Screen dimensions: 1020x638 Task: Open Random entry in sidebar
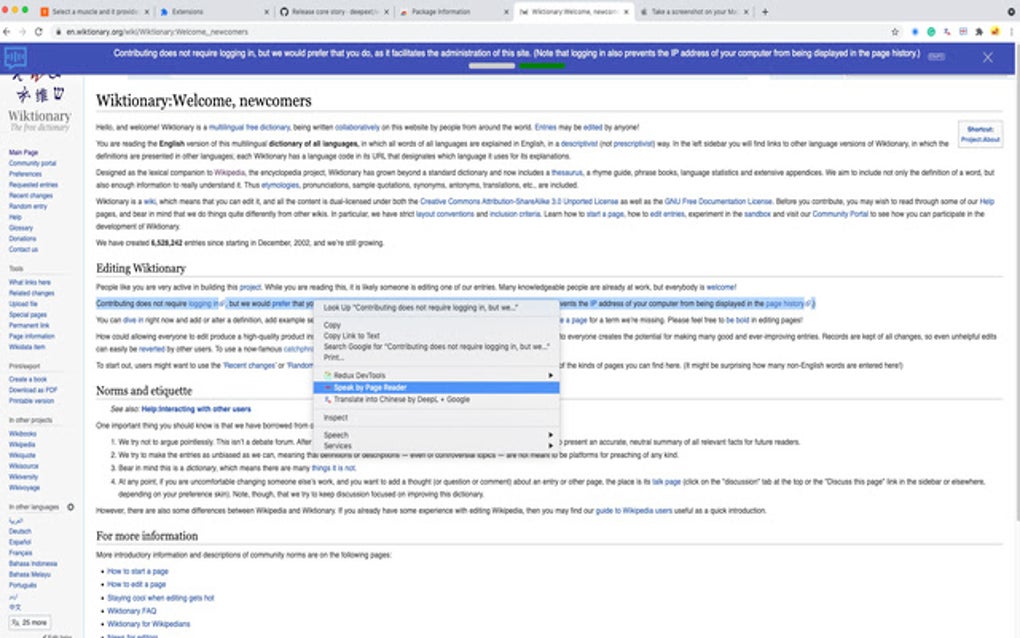(x=28, y=206)
